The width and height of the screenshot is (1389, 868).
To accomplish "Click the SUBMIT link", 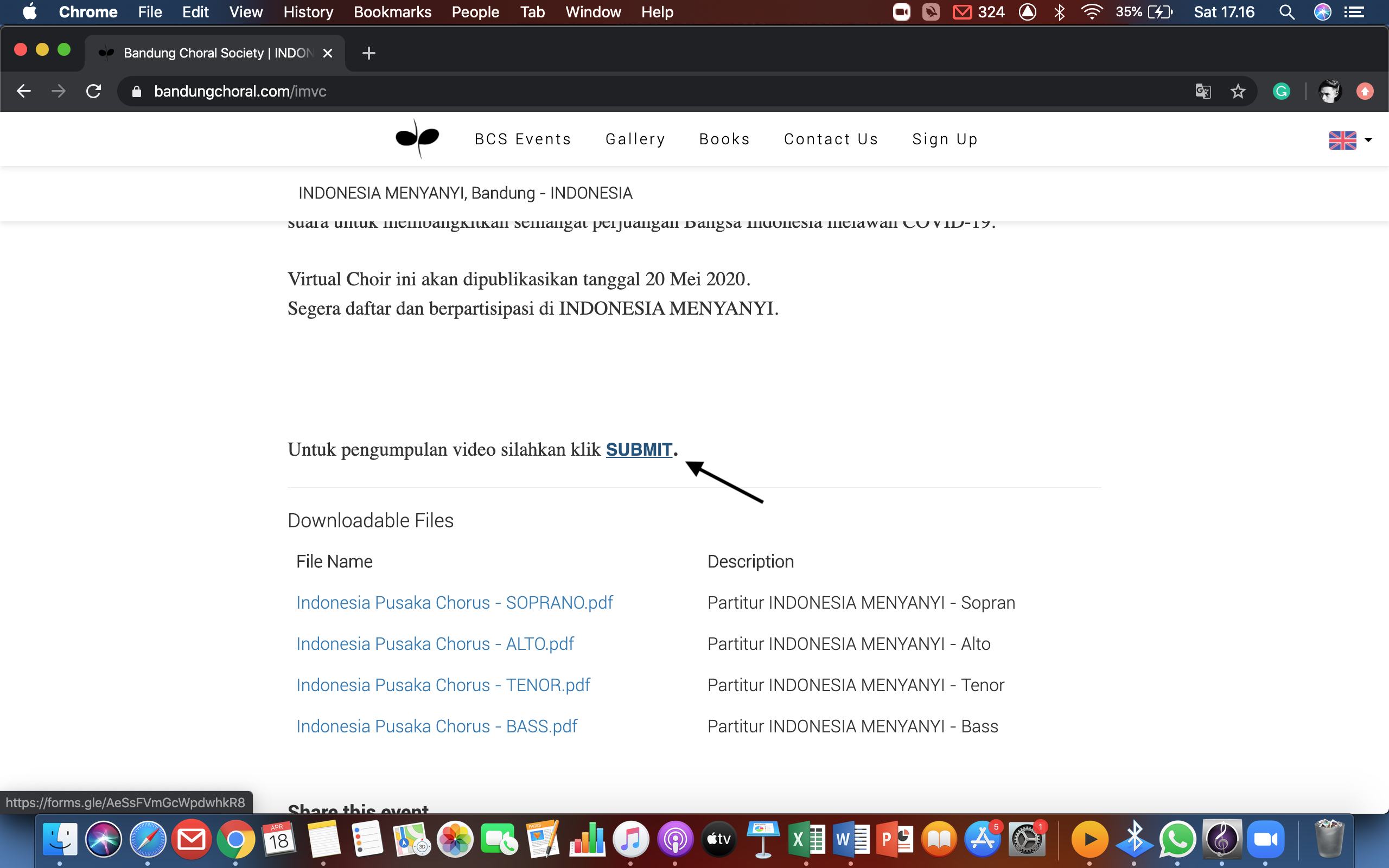I will [638, 450].
